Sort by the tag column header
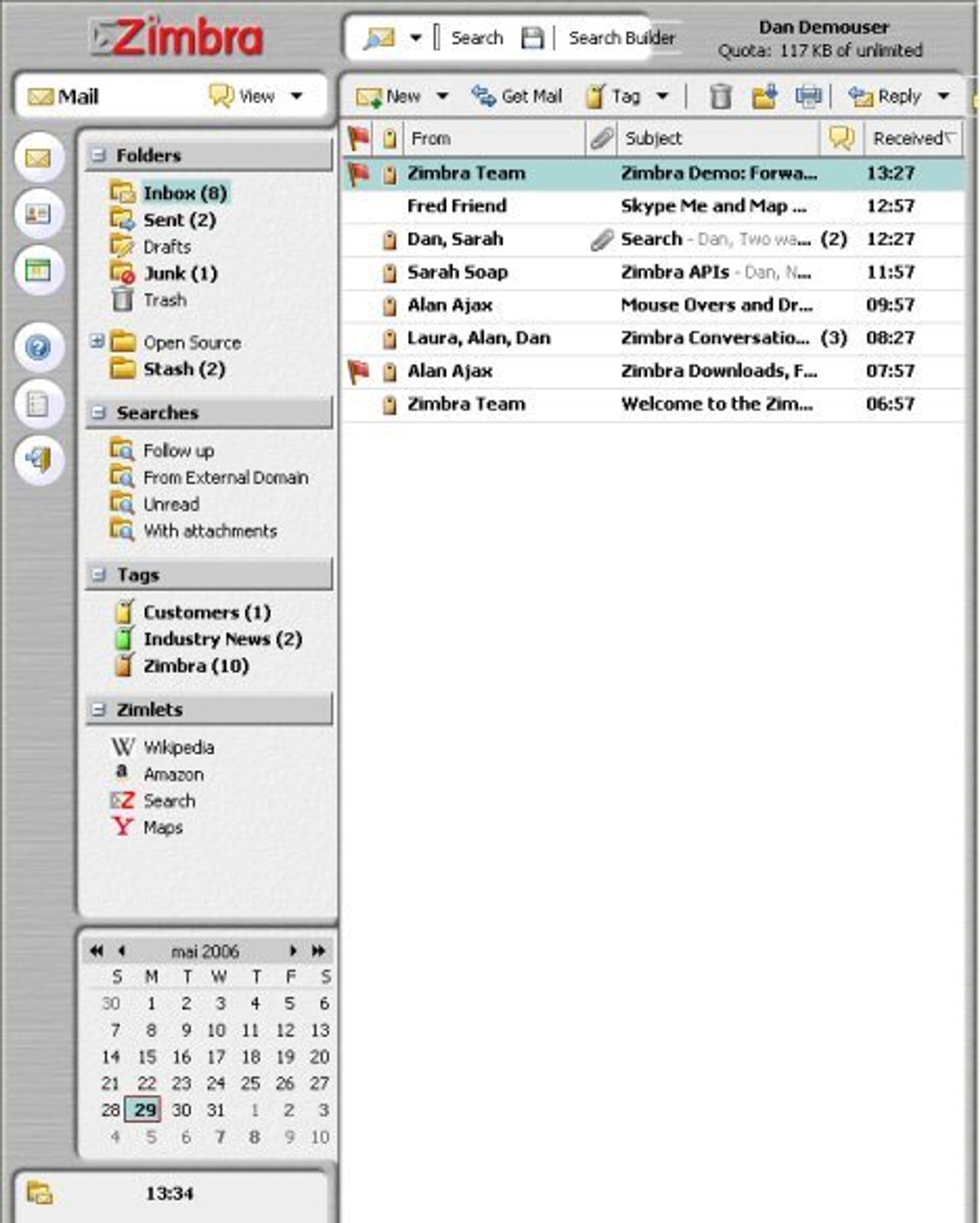The width and height of the screenshot is (980, 1223). [x=389, y=138]
